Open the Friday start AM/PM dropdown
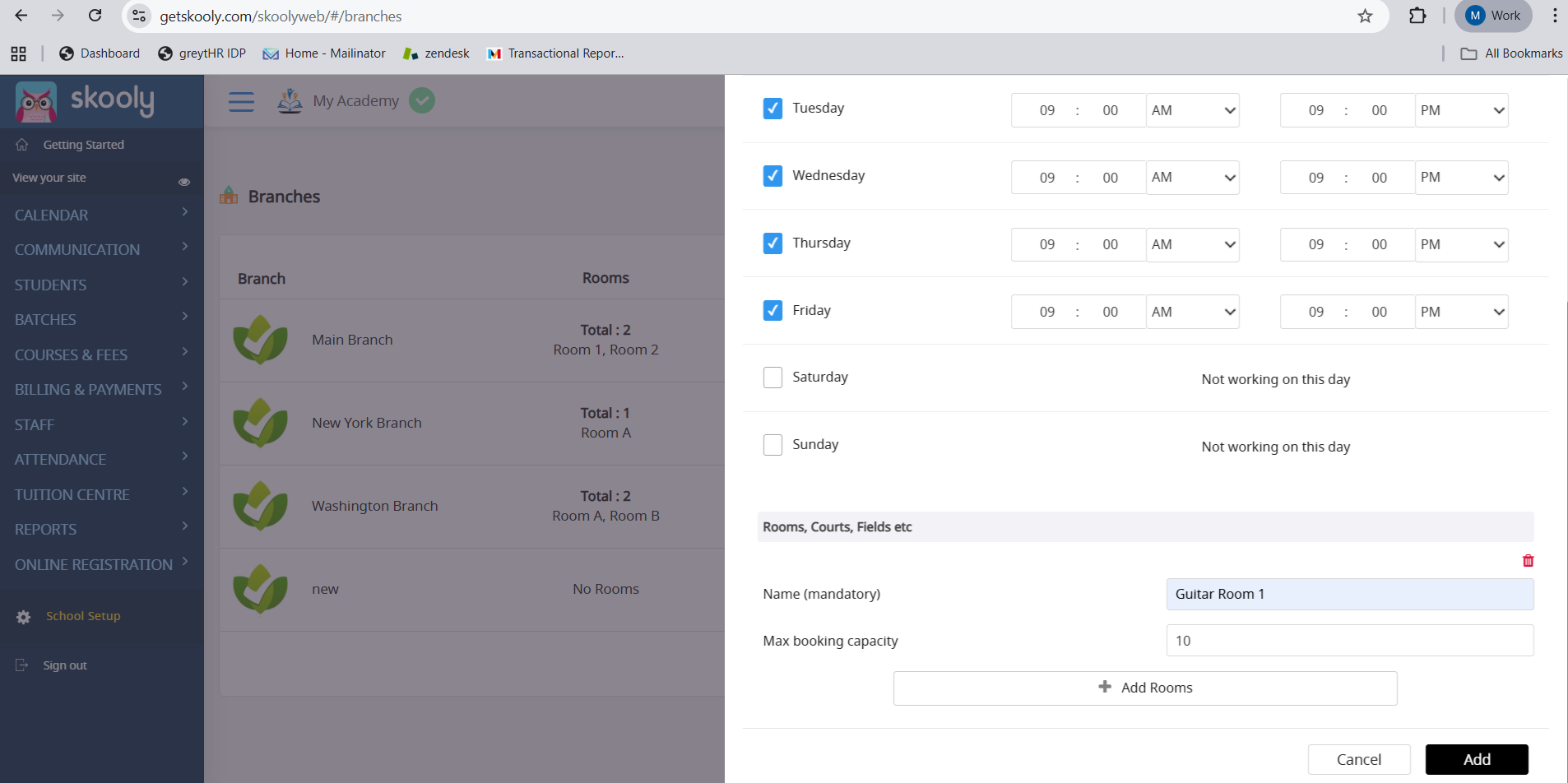Image resolution: width=1568 pixels, height=783 pixels. click(x=1192, y=312)
